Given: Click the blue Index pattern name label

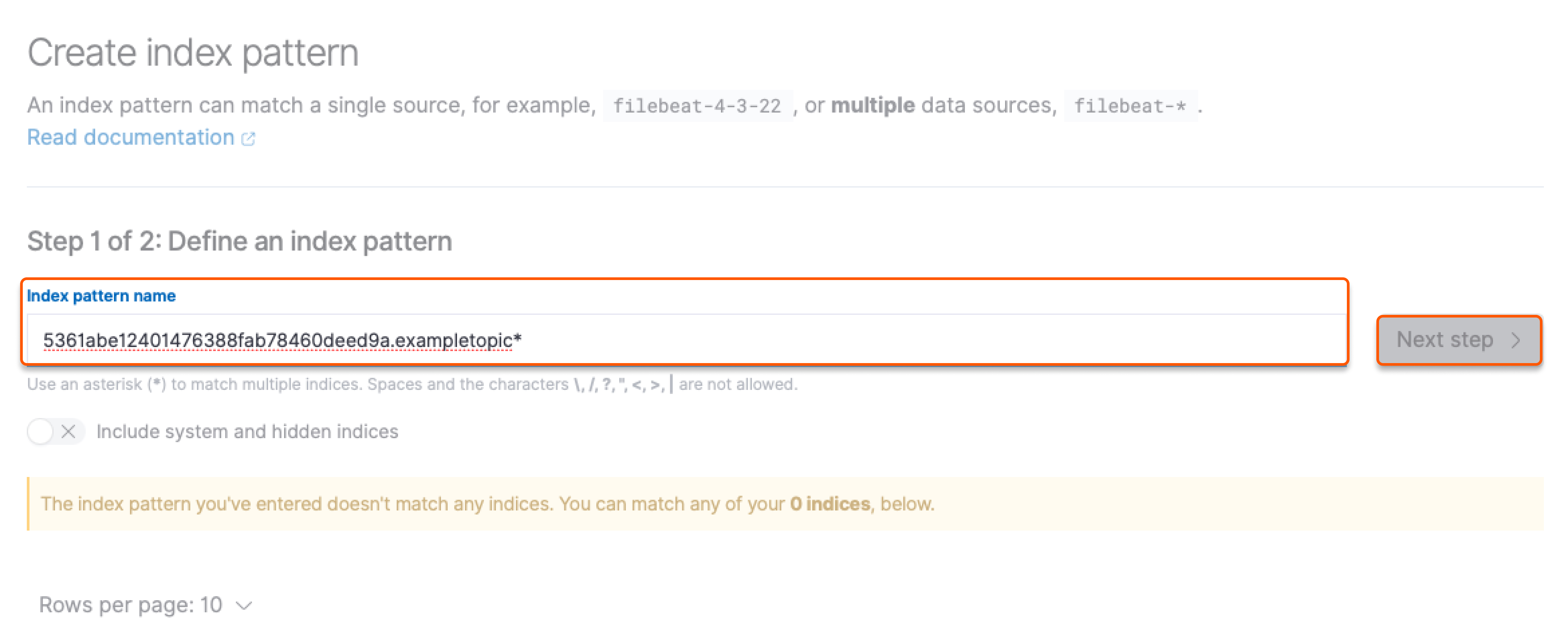Looking at the screenshot, I should (x=101, y=296).
